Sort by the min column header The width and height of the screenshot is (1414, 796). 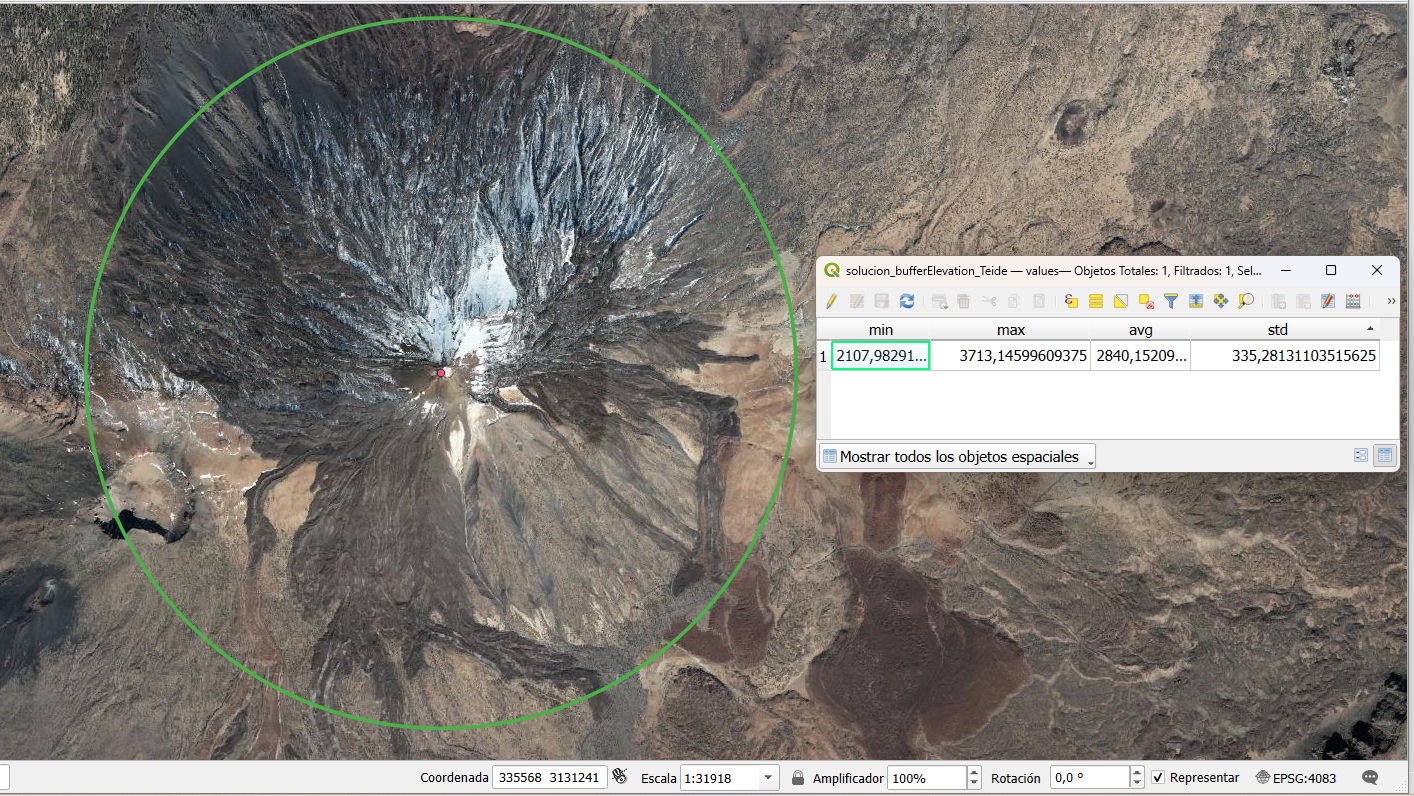tap(881, 330)
